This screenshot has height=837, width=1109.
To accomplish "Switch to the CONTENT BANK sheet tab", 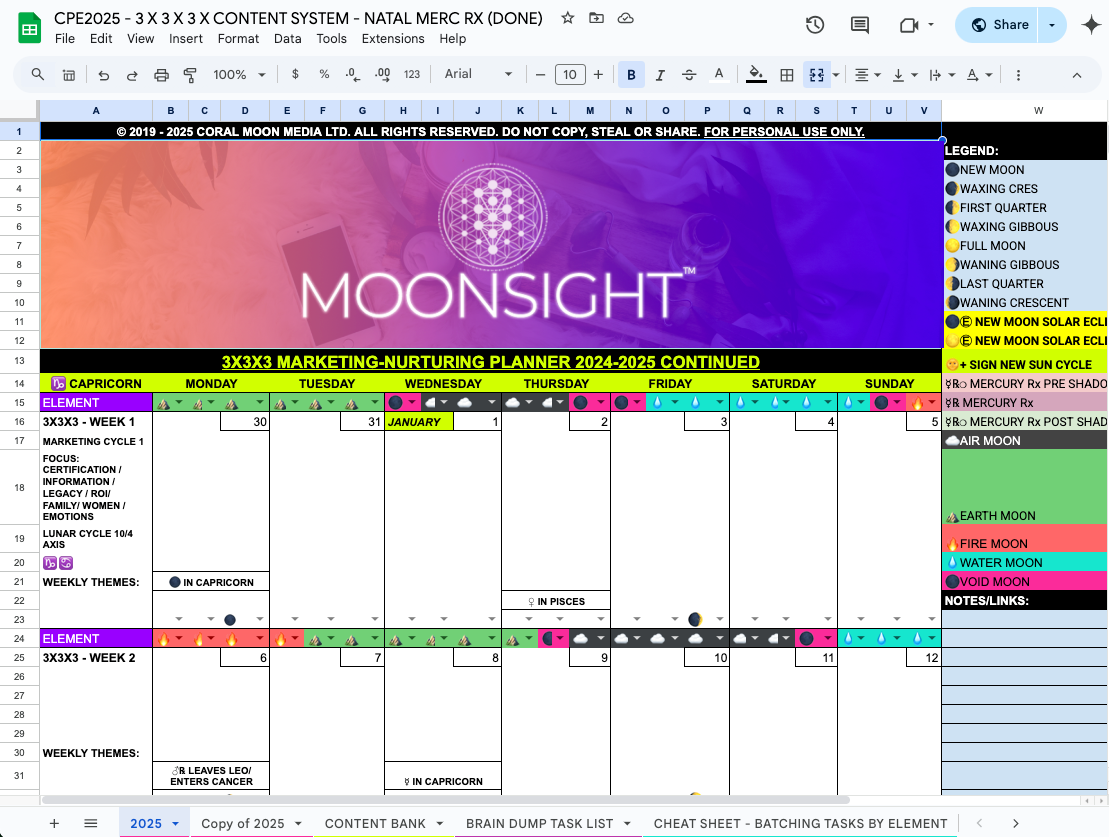I will click(x=375, y=824).
